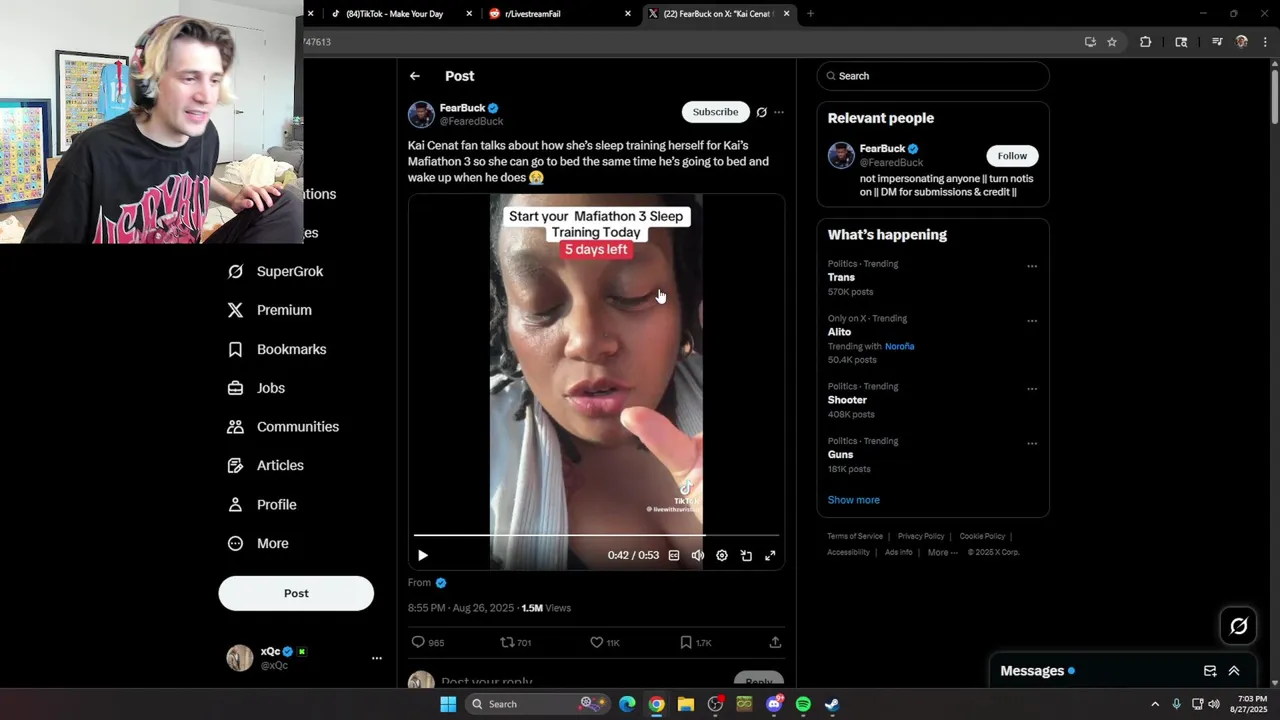Open Cookie Policy link

[x=982, y=536]
